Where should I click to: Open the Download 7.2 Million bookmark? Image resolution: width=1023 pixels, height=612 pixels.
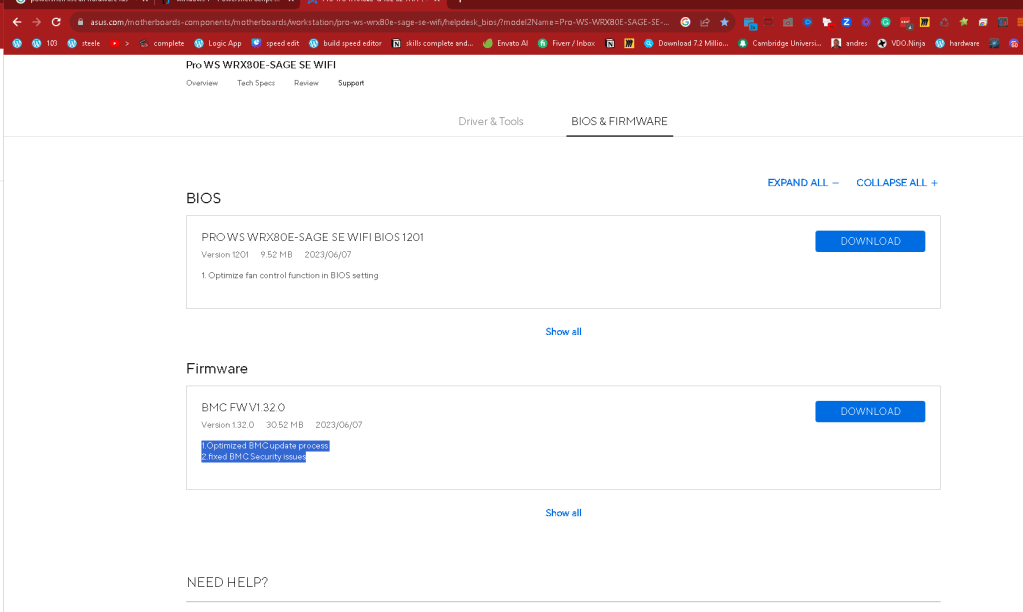[686, 44]
